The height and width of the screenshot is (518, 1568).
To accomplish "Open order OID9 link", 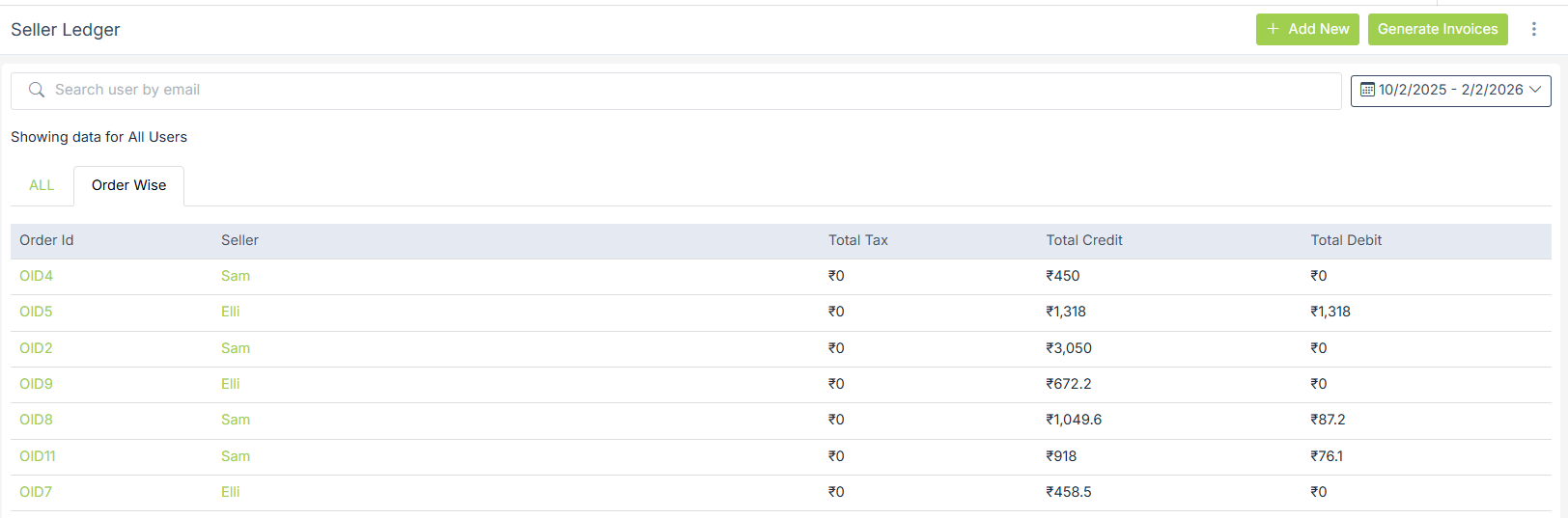I will click(x=36, y=384).
